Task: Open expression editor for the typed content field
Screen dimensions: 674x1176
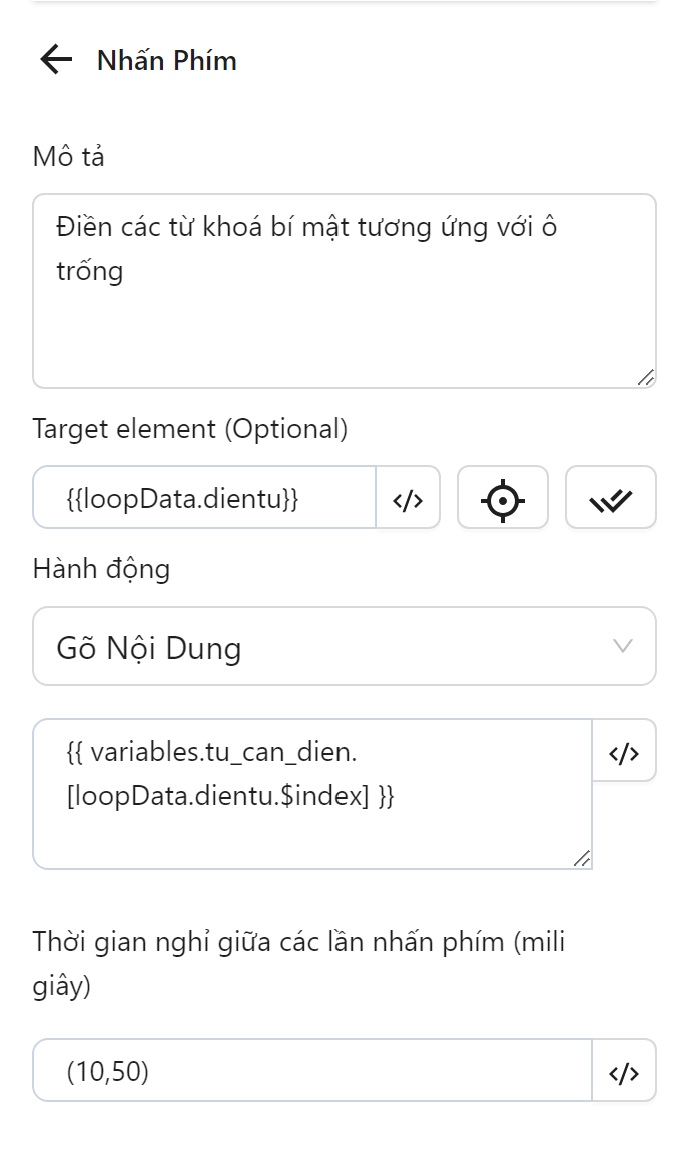Action: [x=624, y=752]
